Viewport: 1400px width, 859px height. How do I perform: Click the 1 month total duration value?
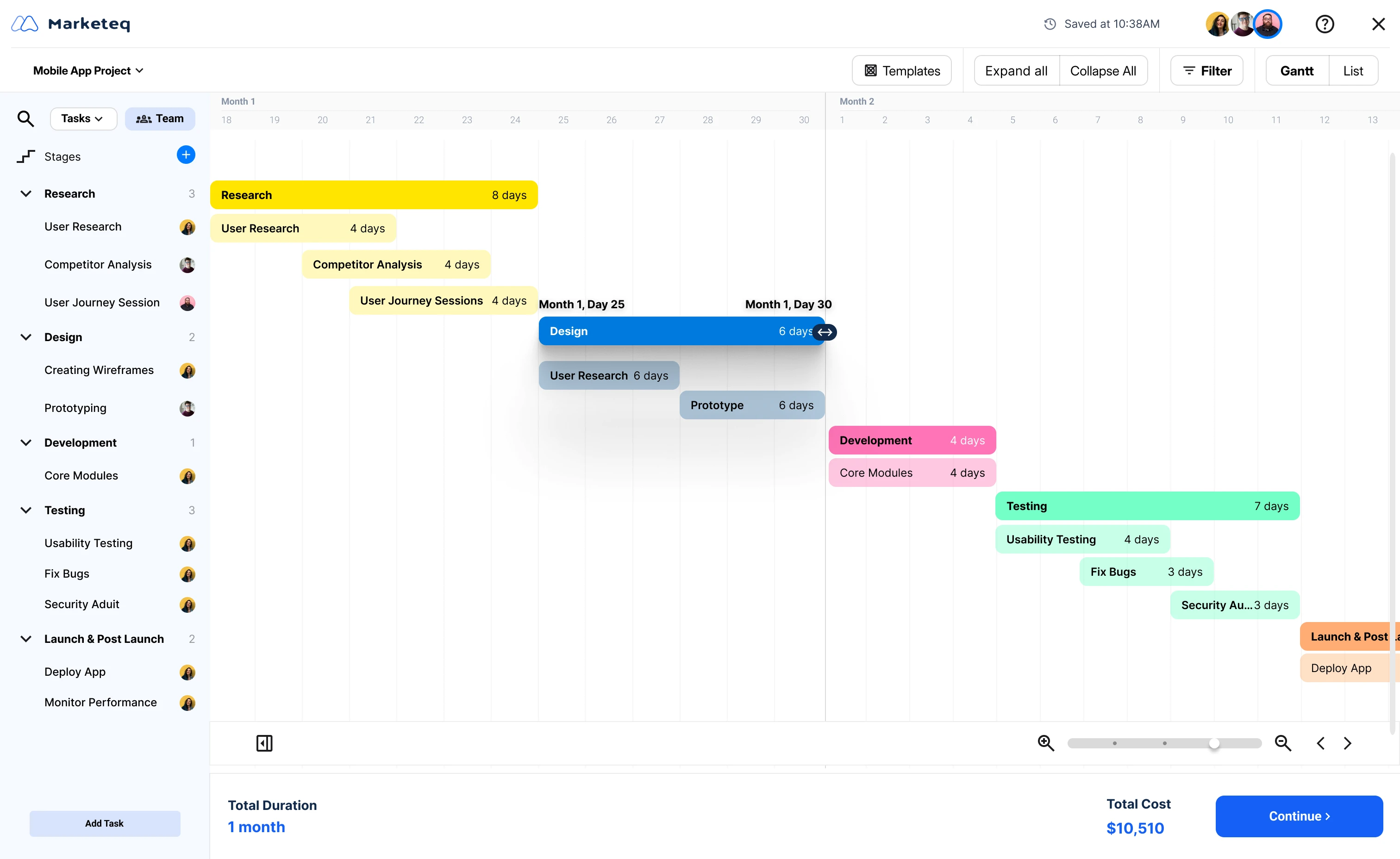pyautogui.click(x=256, y=827)
